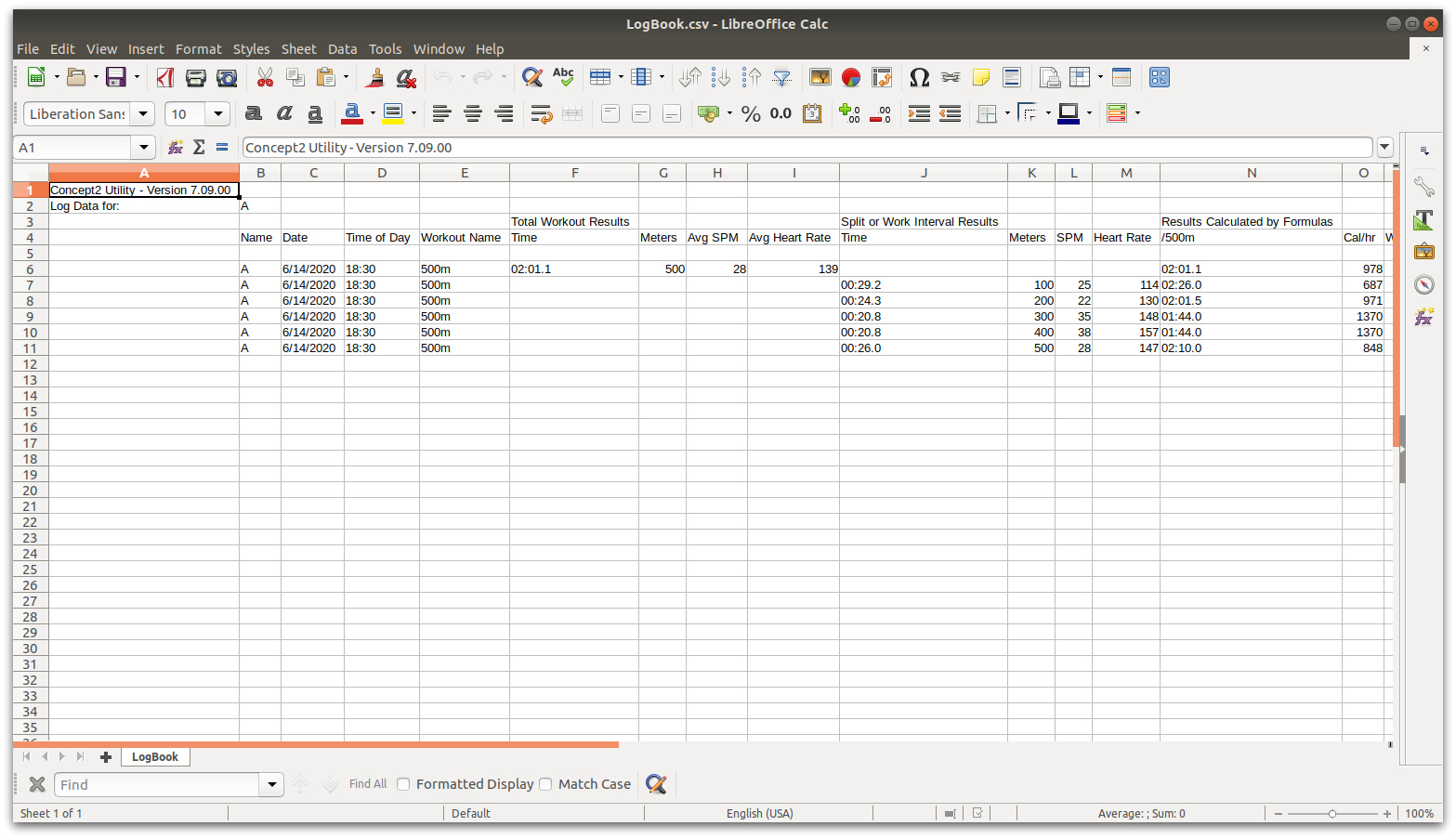Toggle Align Right
1456x839 pixels.
504,113
